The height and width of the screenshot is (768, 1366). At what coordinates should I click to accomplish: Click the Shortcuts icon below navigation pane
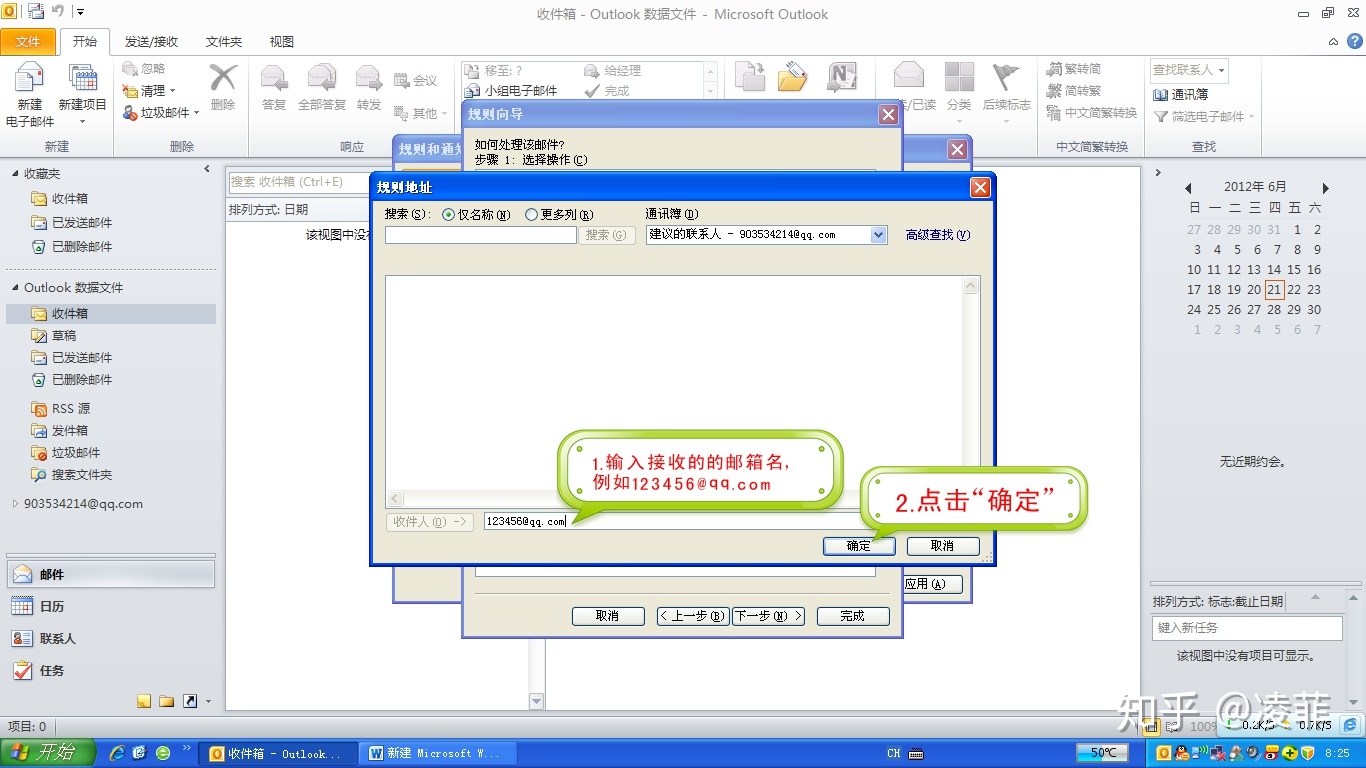click(x=190, y=701)
